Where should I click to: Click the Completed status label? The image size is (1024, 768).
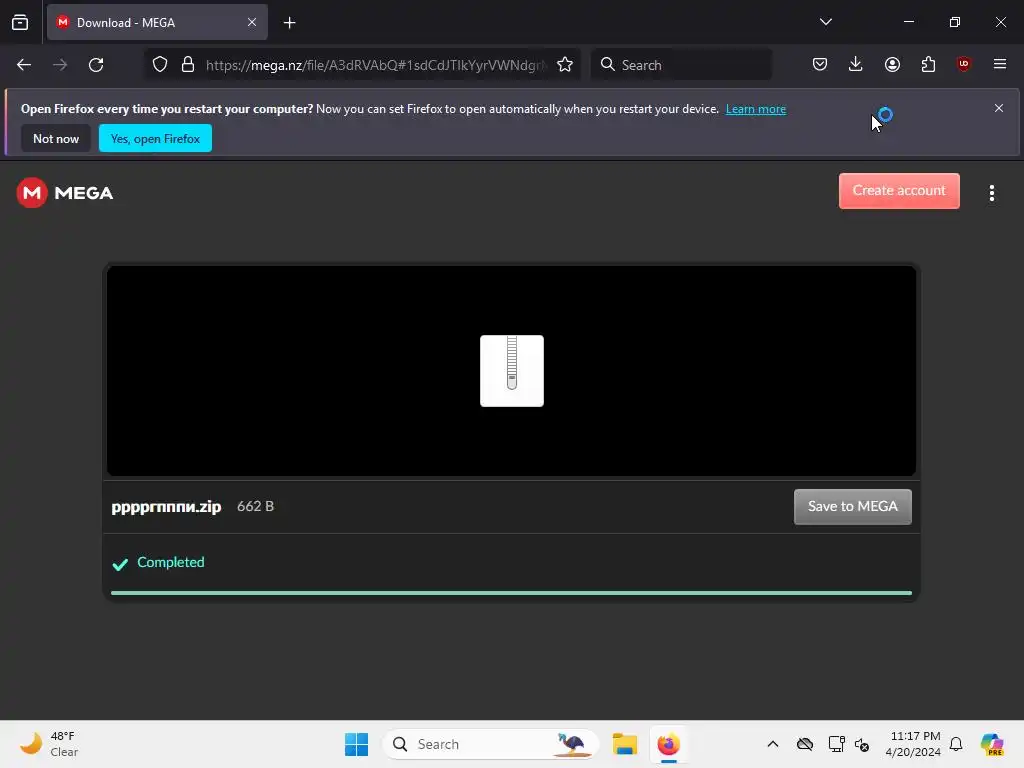click(170, 562)
